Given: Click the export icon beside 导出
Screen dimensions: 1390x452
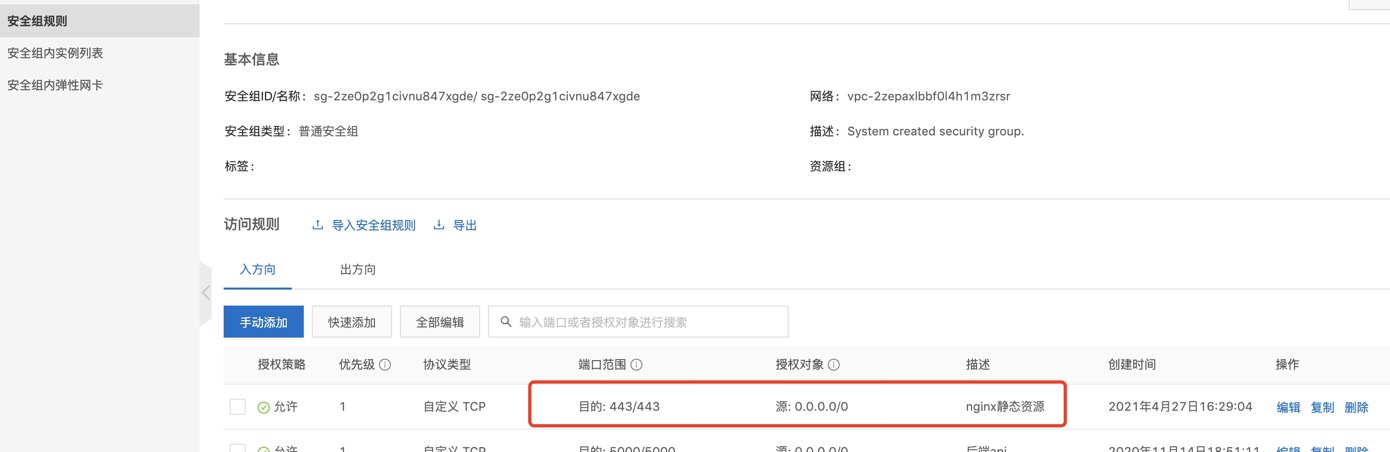Looking at the screenshot, I should (x=439, y=225).
